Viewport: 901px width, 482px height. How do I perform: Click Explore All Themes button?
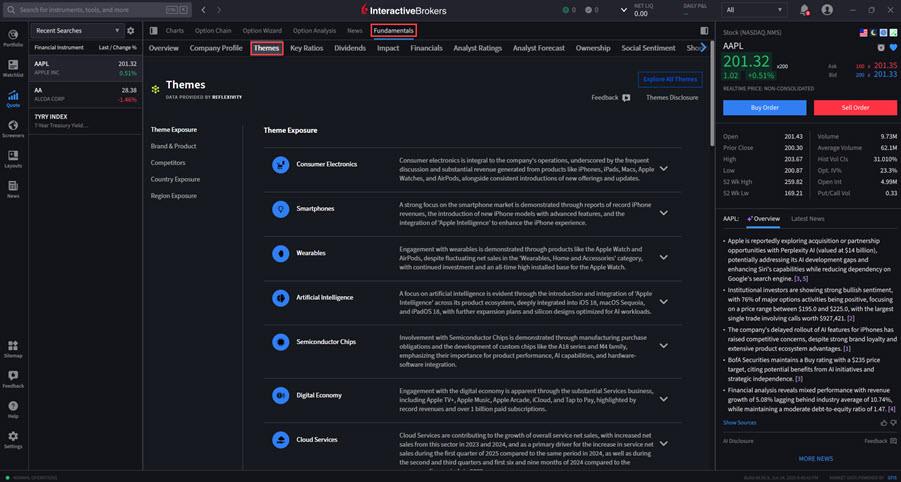pos(670,79)
